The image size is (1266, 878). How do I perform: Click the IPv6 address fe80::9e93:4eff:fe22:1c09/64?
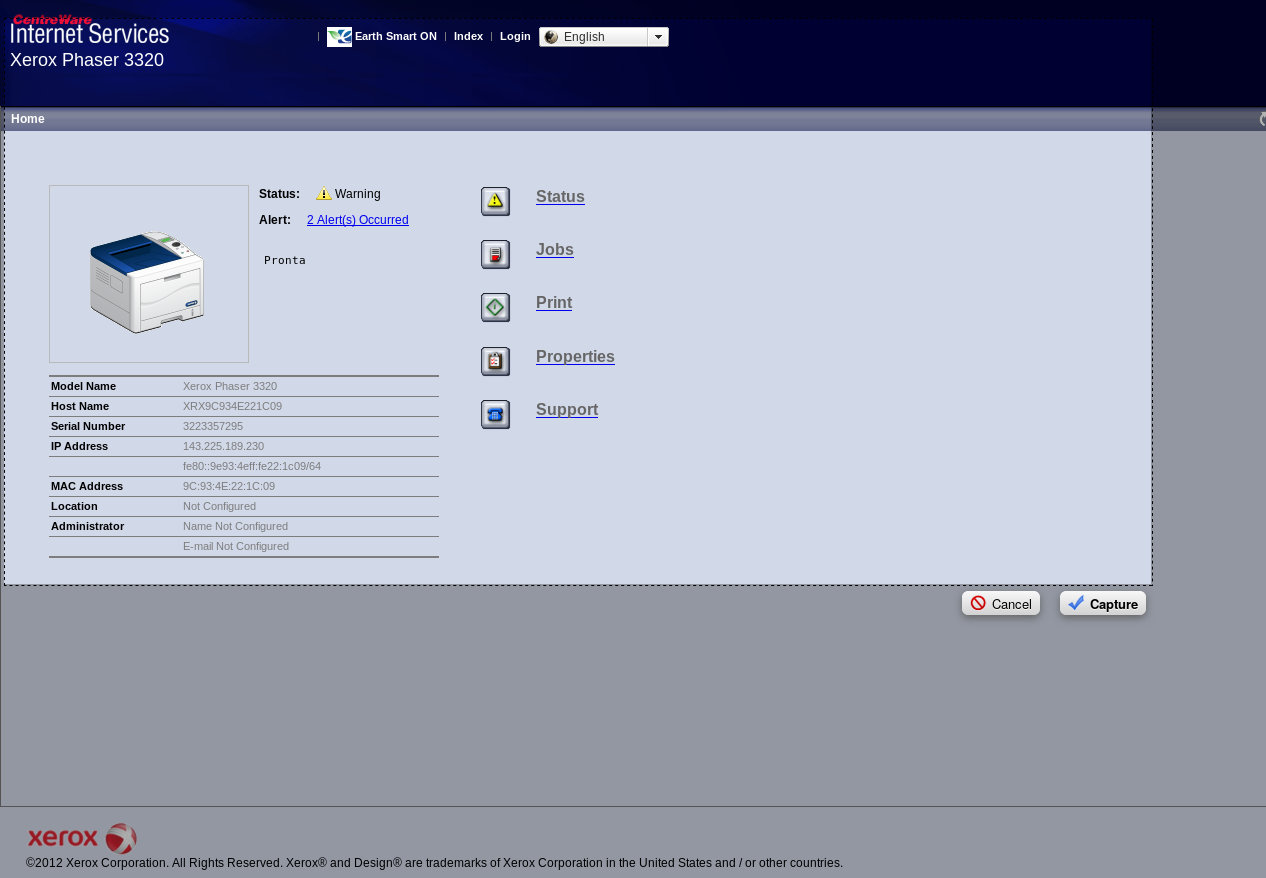coord(252,466)
